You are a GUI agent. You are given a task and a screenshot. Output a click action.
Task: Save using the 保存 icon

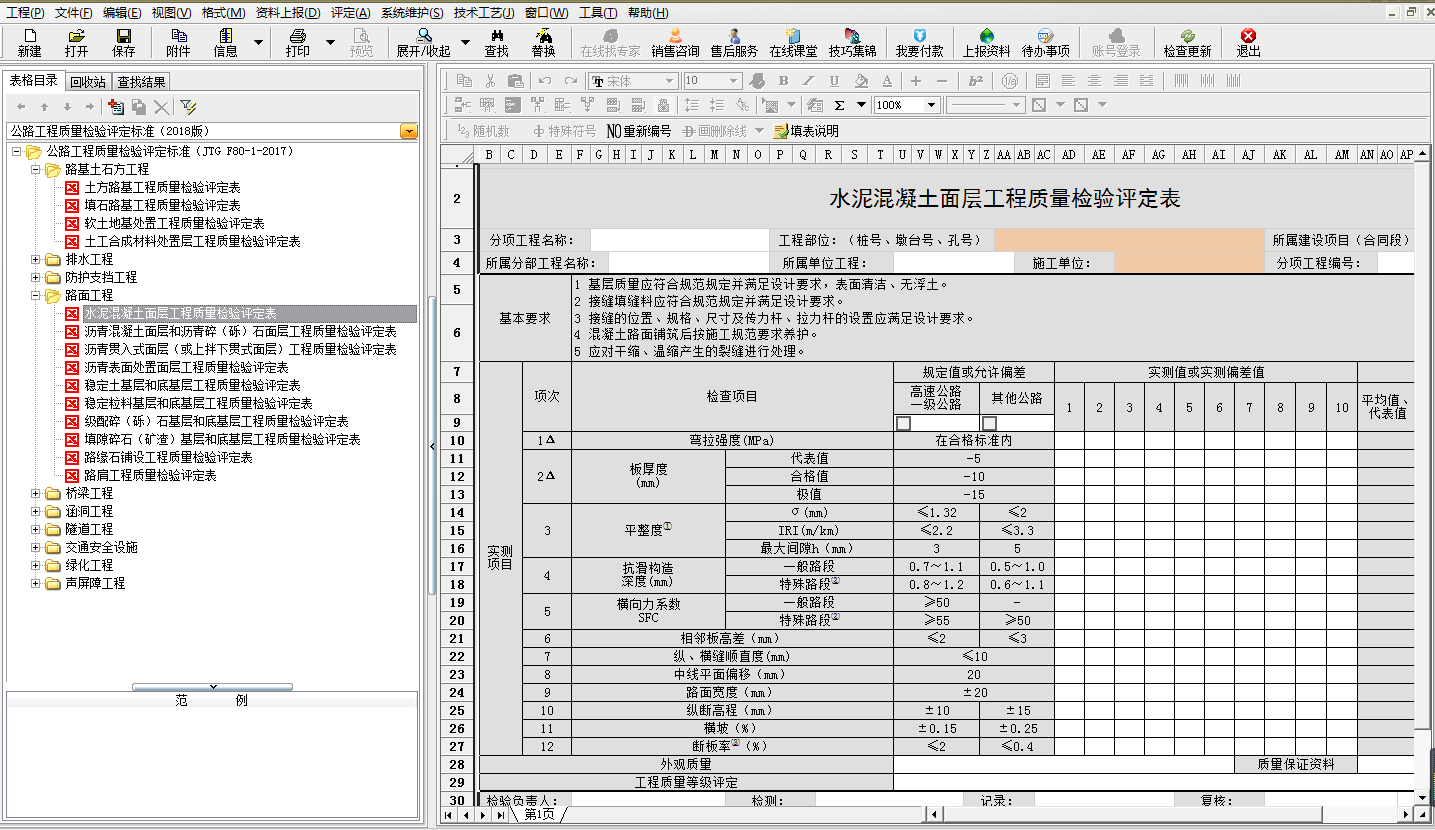tap(124, 43)
